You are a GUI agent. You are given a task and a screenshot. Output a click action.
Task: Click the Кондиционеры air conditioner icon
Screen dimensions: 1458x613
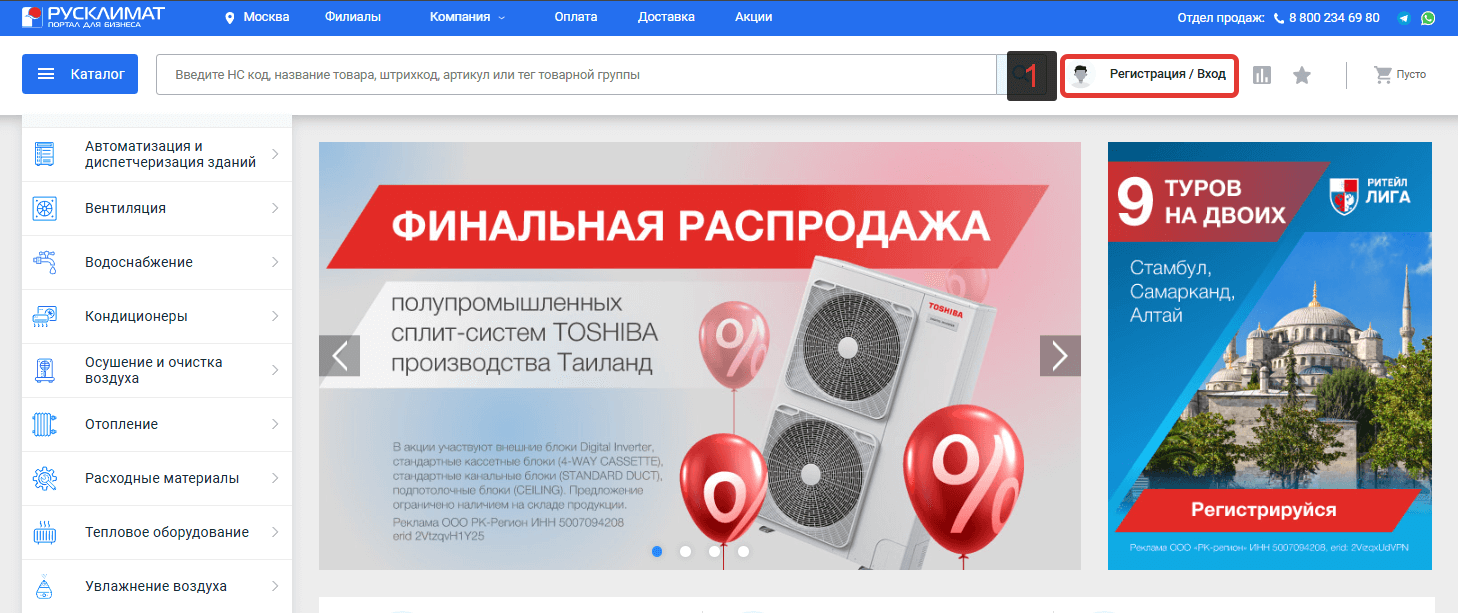click(45, 316)
